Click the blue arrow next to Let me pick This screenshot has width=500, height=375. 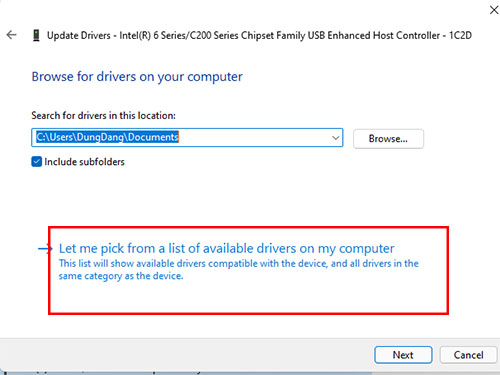45,248
